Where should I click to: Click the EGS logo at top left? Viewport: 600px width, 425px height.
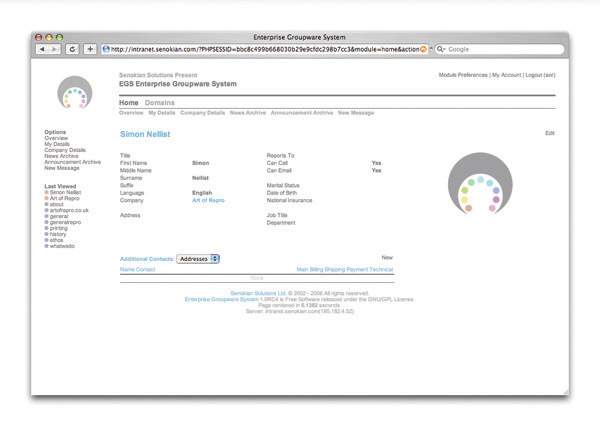(x=75, y=92)
